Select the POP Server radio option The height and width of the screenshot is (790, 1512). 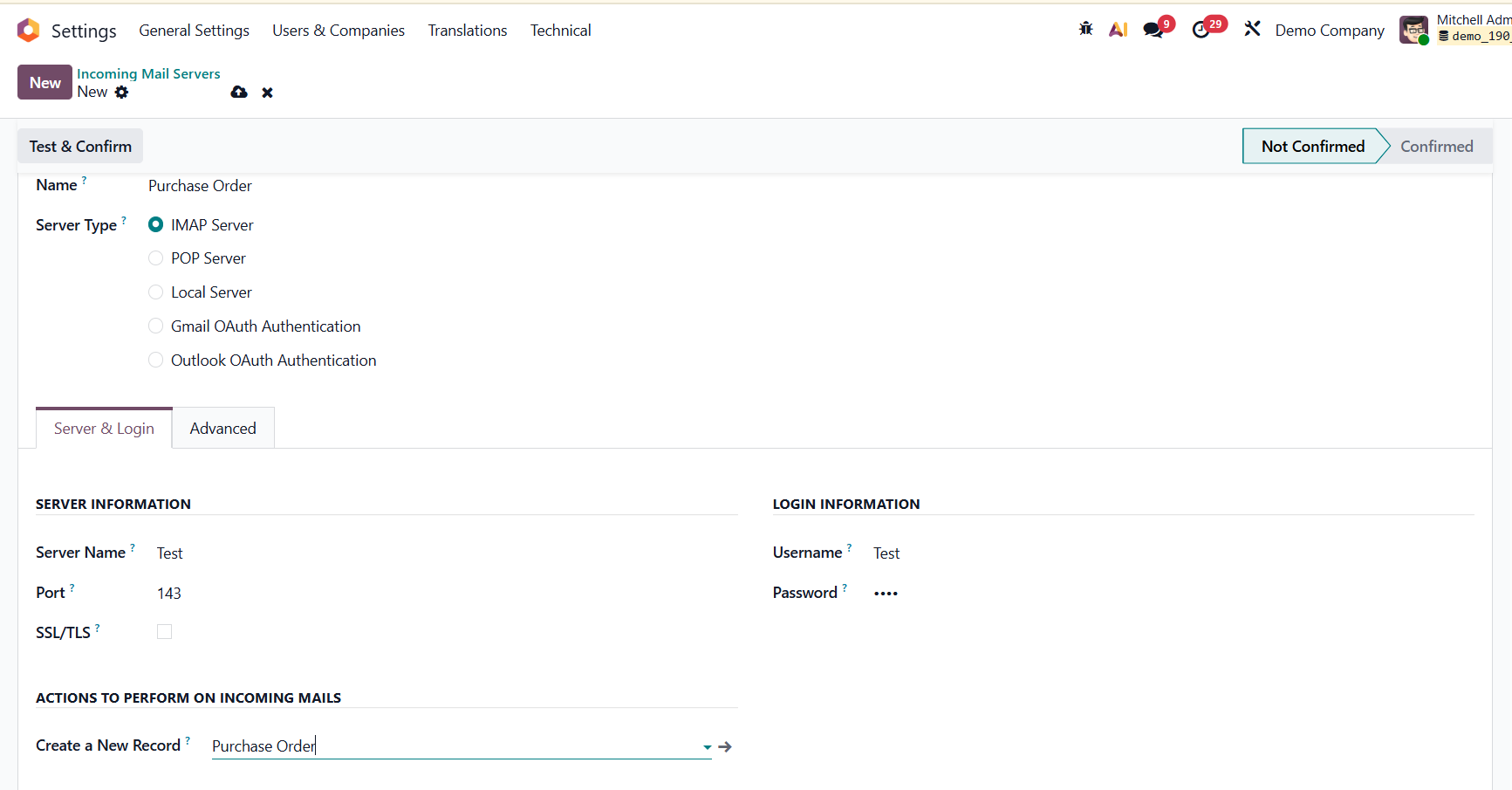(156, 258)
